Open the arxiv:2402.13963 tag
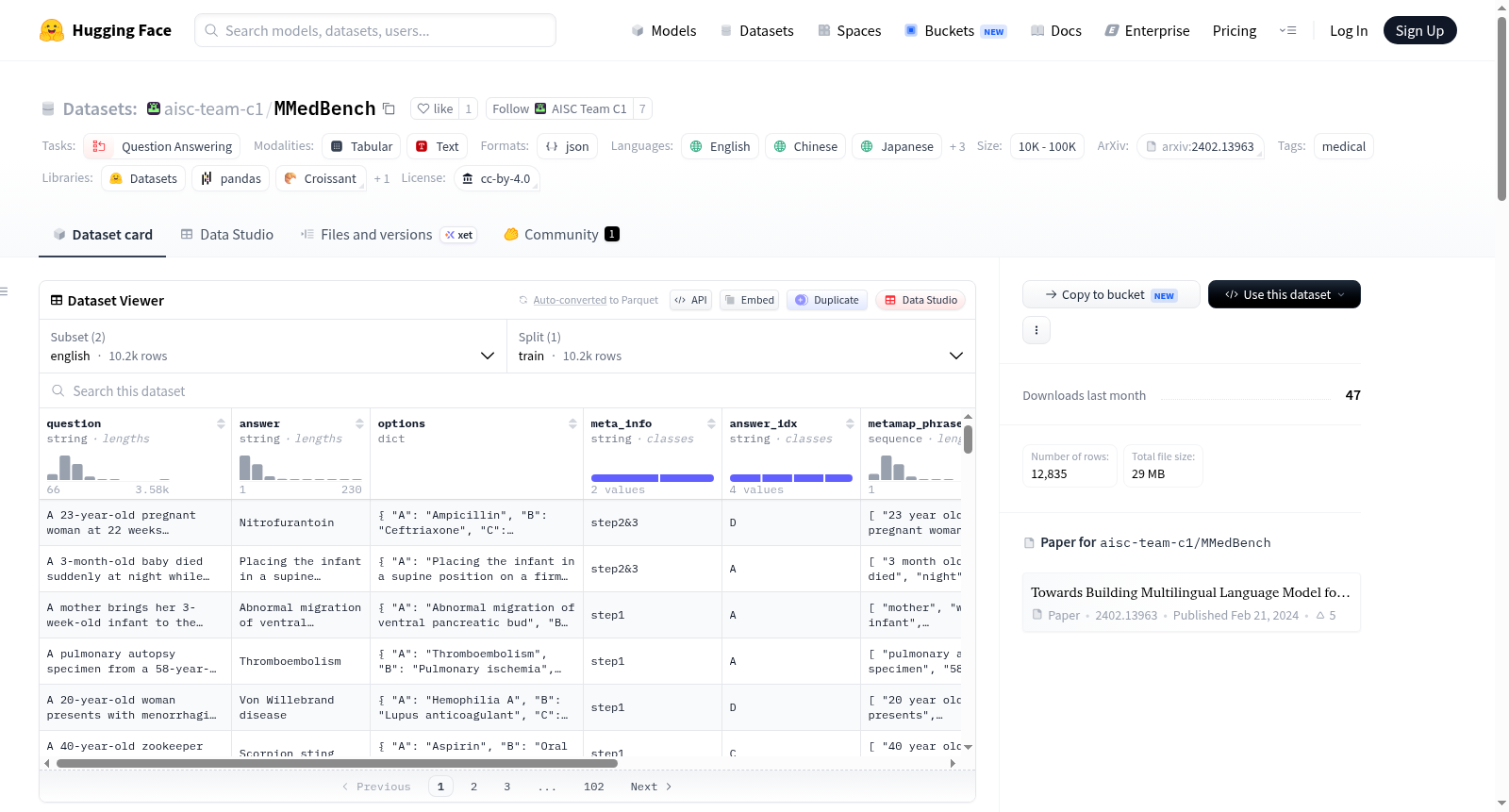 (1201, 146)
